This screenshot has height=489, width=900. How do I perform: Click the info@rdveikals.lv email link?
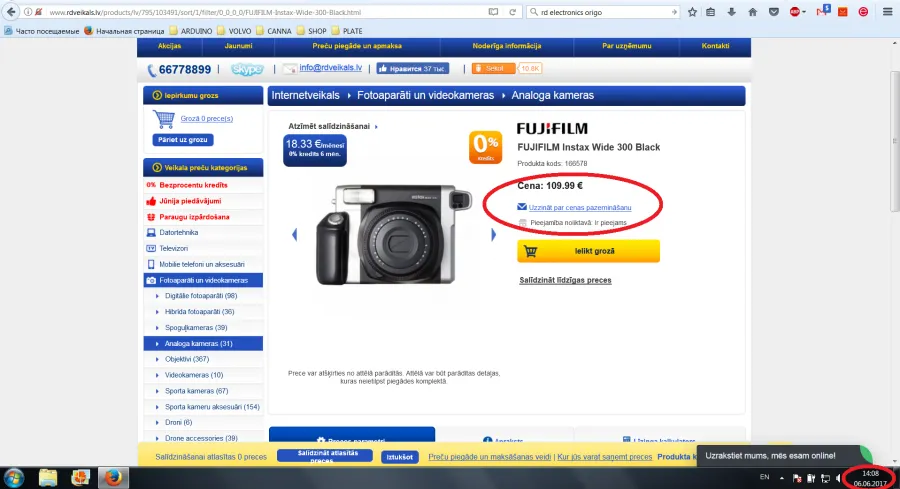[x=331, y=68]
